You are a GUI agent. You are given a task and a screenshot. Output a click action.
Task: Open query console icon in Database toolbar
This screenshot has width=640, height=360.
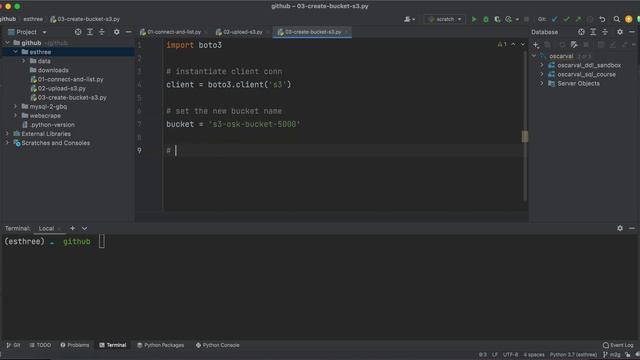[x=574, y=44]
